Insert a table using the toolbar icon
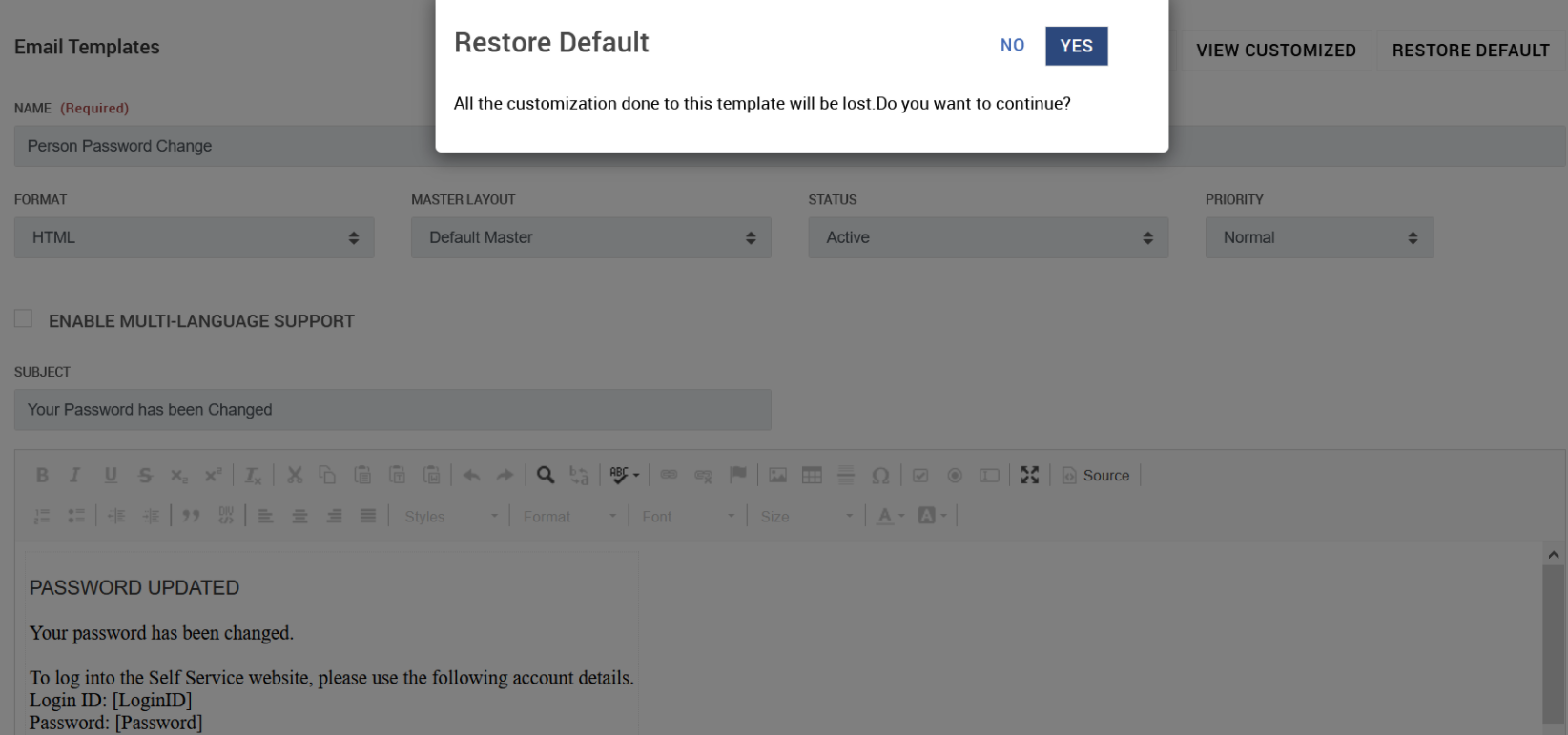Image resolution: width=1568 pixels, height=735 pixels. coord(812,475)
